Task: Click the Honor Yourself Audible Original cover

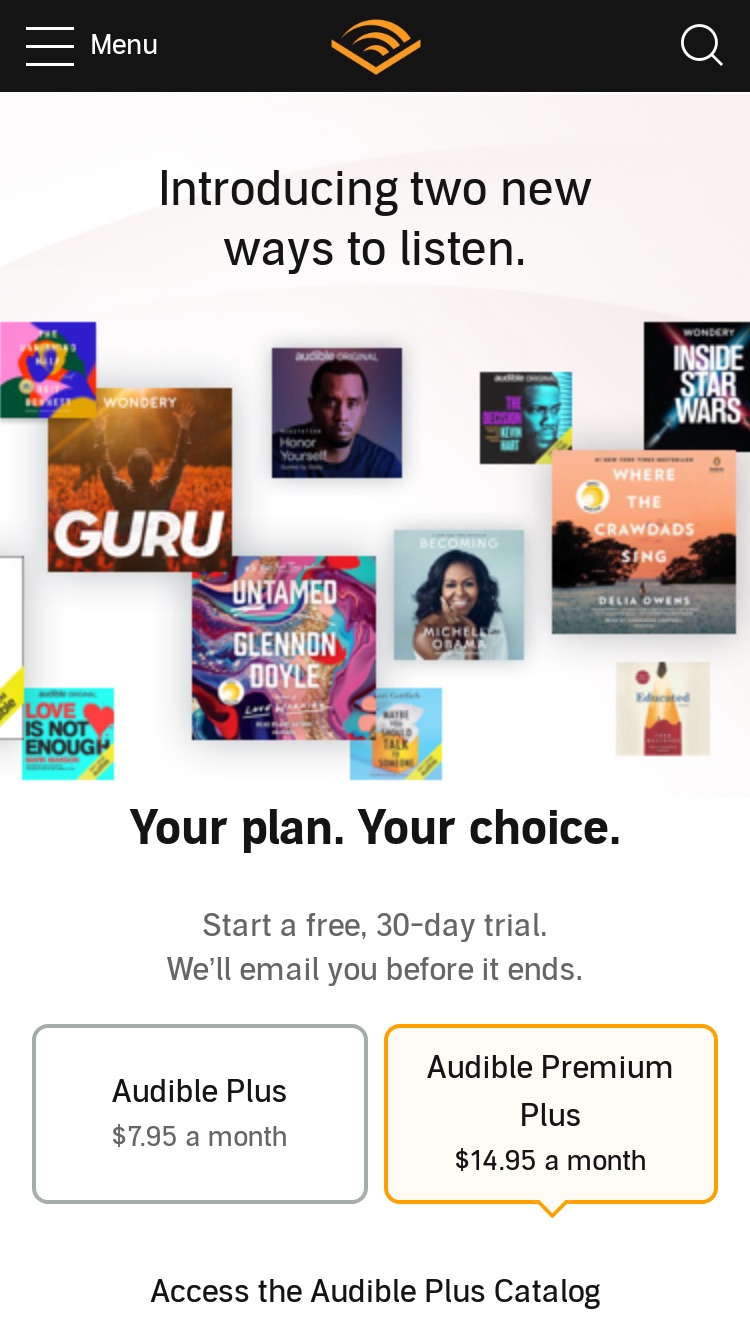Action: [337, 412]
